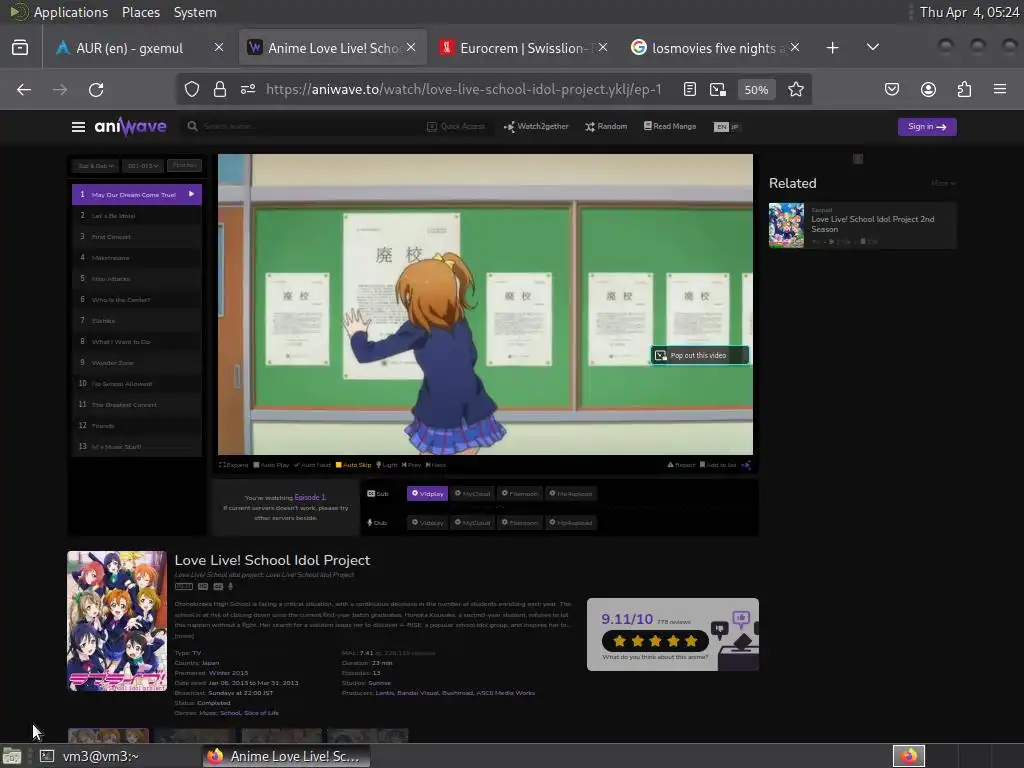Image resolution: width=1024 pixels, height=768 pixels.
Task: Open the Slice of Life genre link
Action: pyautogui.click(x=261, y=713)
